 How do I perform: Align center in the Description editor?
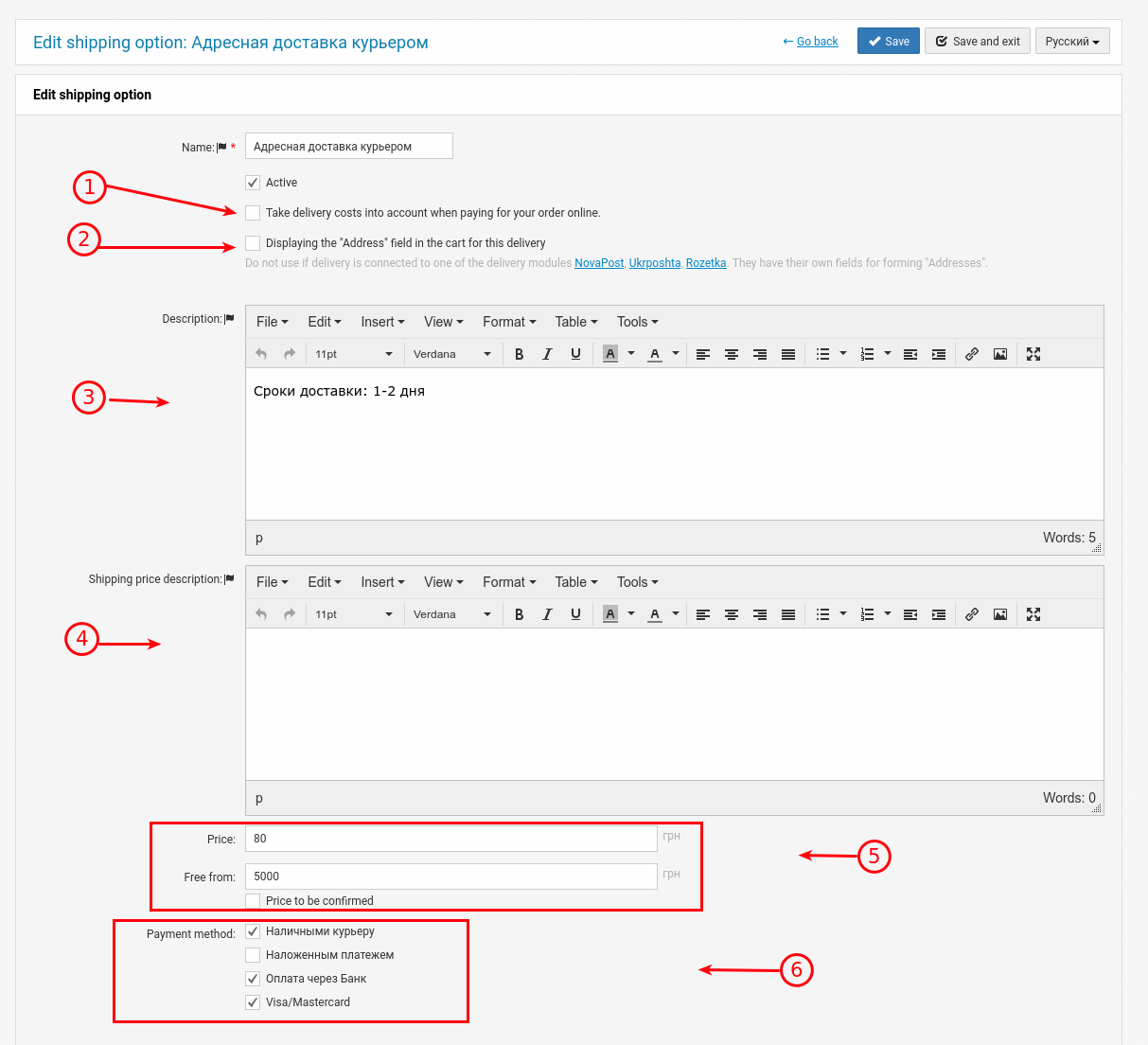[x=732, y=354]
